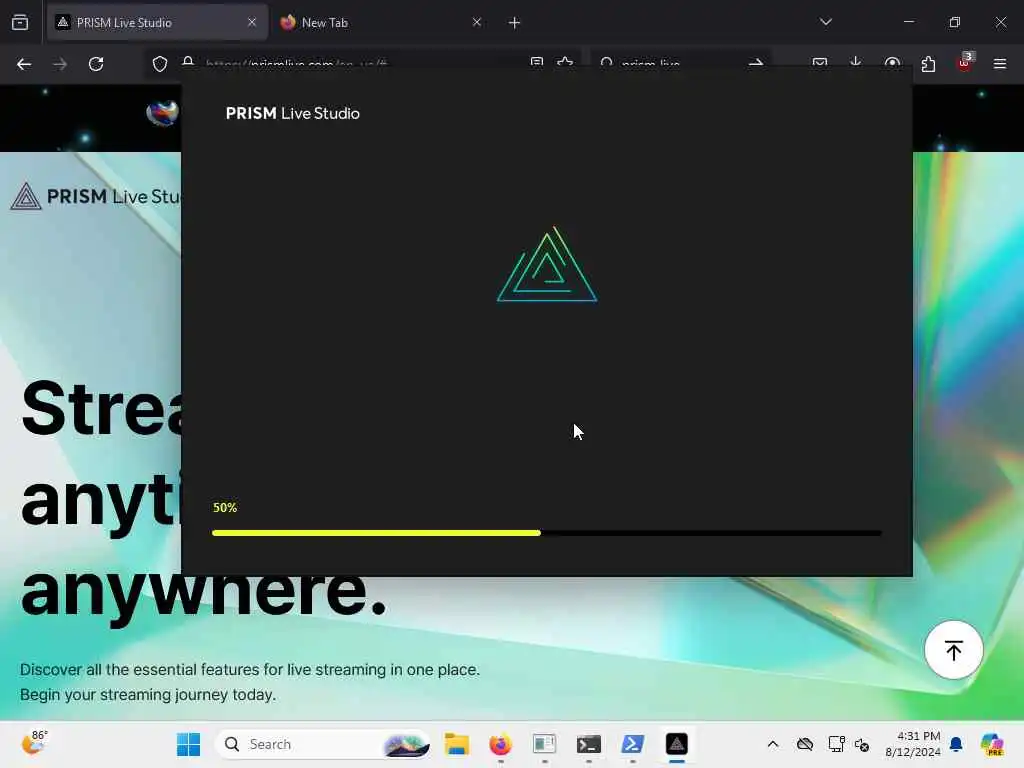Show hidden system tray icons
Viewport: 1024px width, 768px height.
coord(773,744)
